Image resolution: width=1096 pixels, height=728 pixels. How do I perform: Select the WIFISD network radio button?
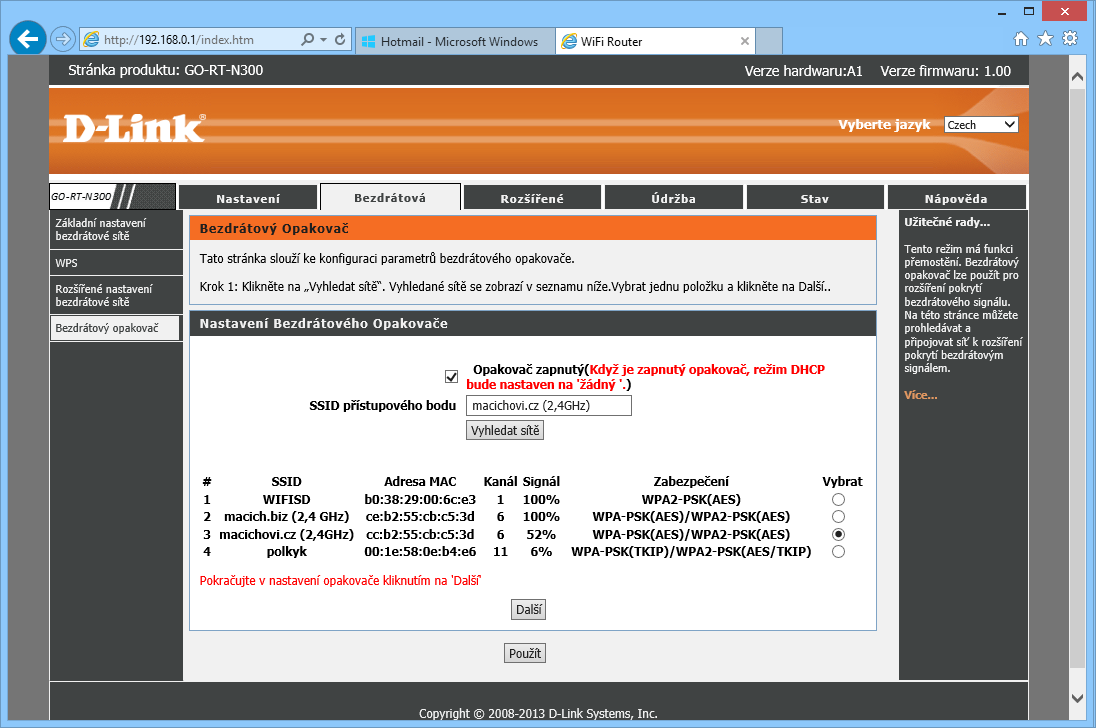point(838,499)
